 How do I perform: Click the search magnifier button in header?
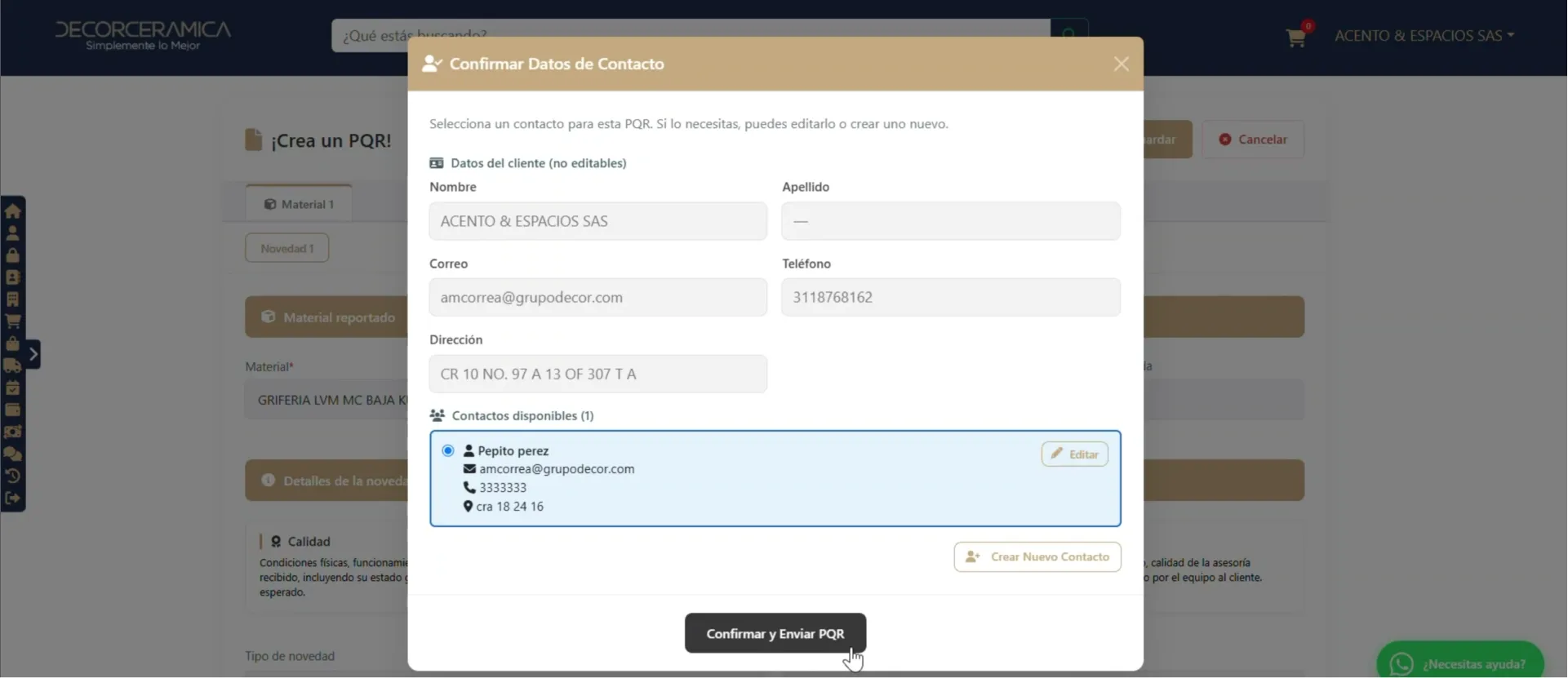(1068, 34)
